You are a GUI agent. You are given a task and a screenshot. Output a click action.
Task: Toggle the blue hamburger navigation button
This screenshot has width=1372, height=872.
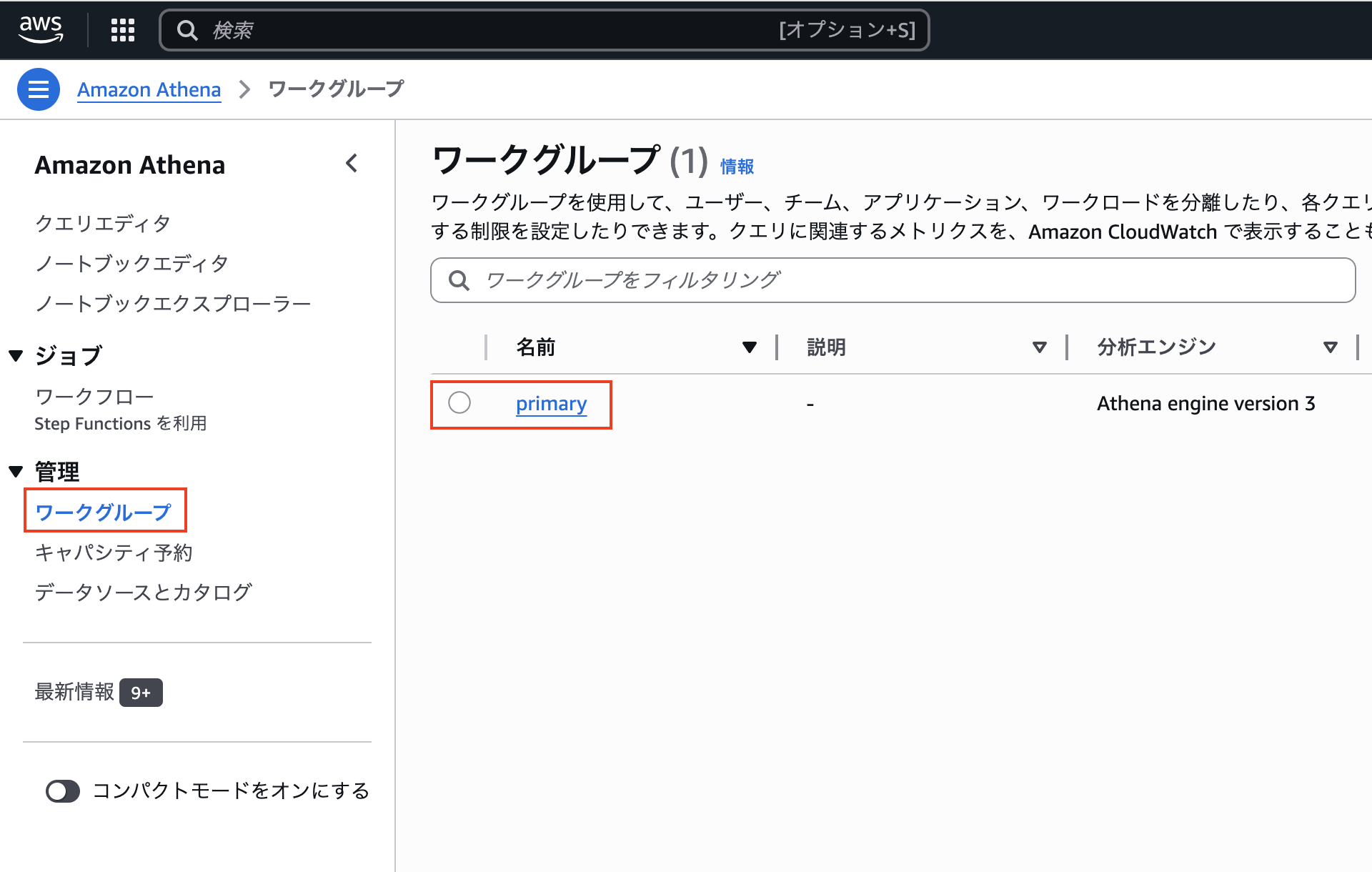(39, 89)
